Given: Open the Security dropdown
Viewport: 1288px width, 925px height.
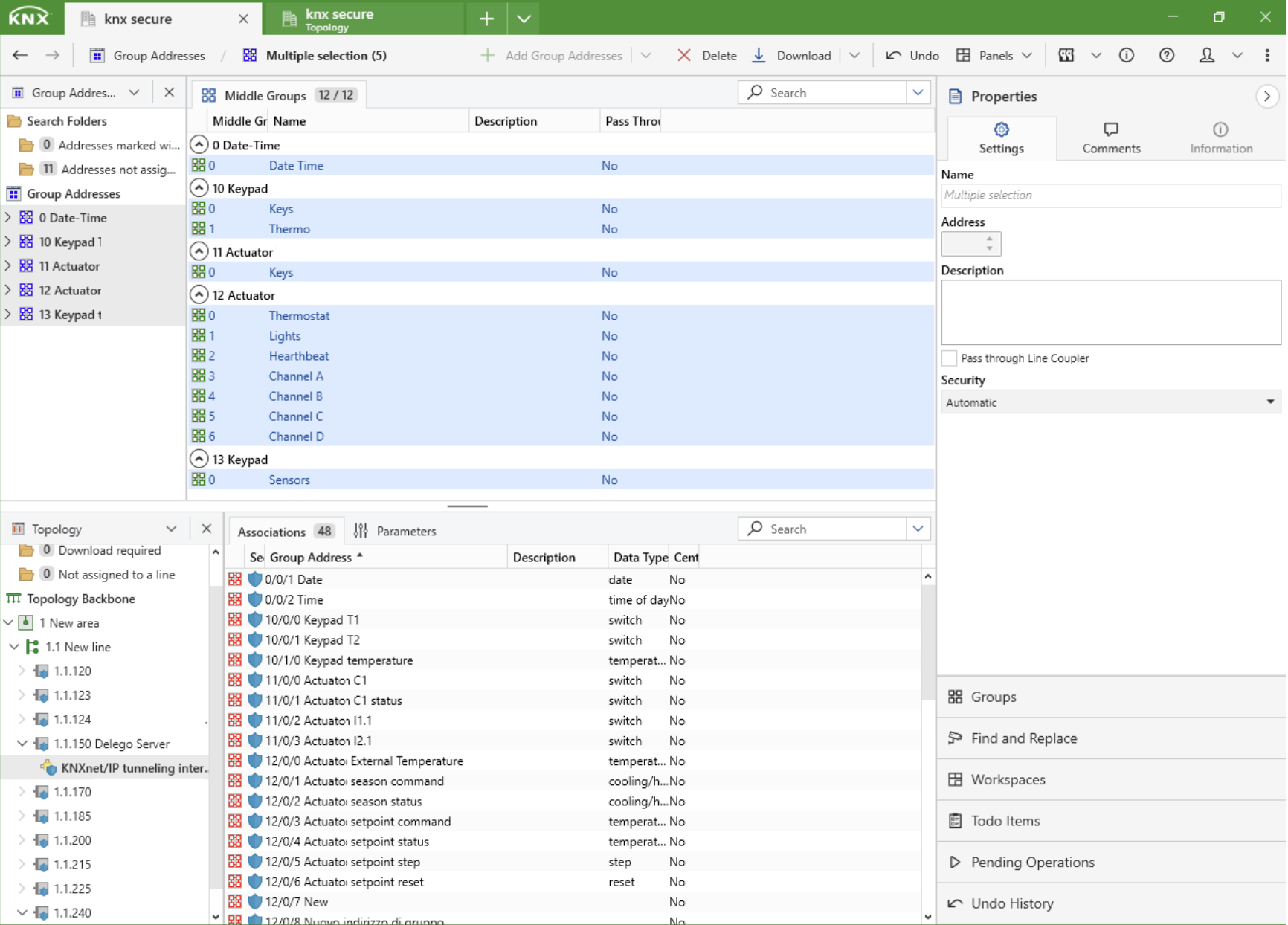Looking at the screenshot, I should (x=1111, y=402).
